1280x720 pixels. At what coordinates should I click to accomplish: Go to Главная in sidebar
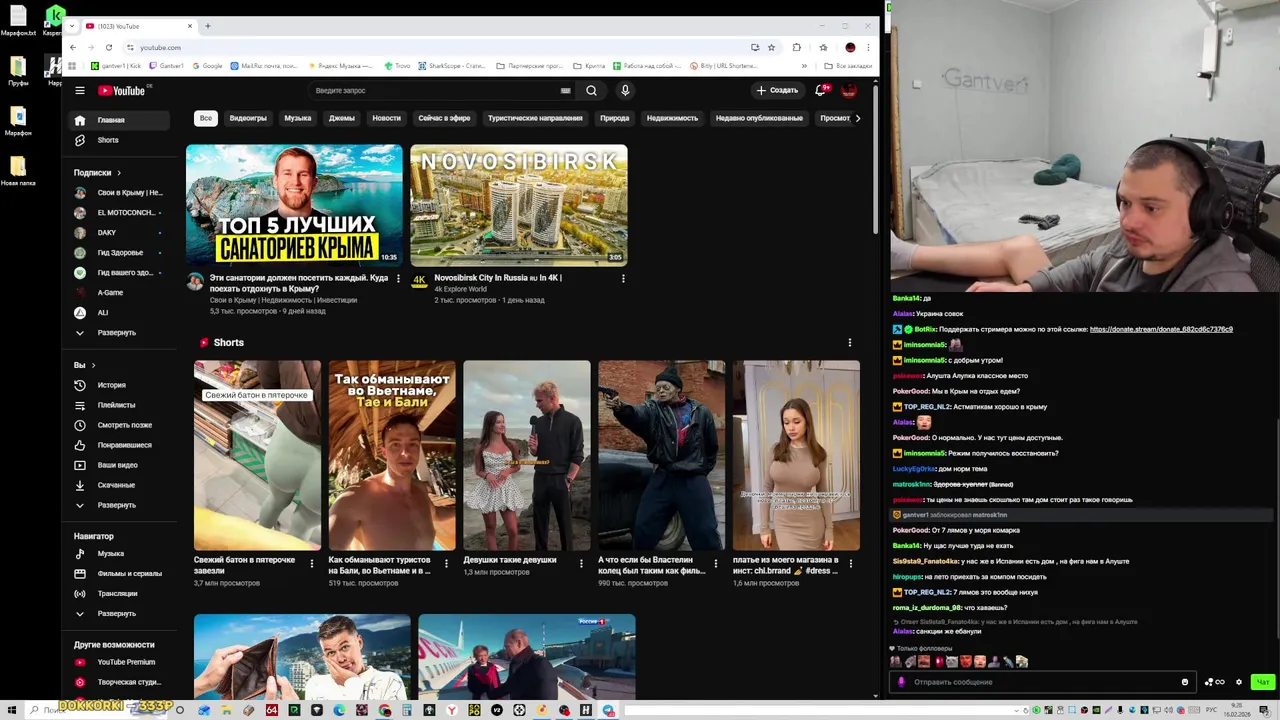coord(120,120)
